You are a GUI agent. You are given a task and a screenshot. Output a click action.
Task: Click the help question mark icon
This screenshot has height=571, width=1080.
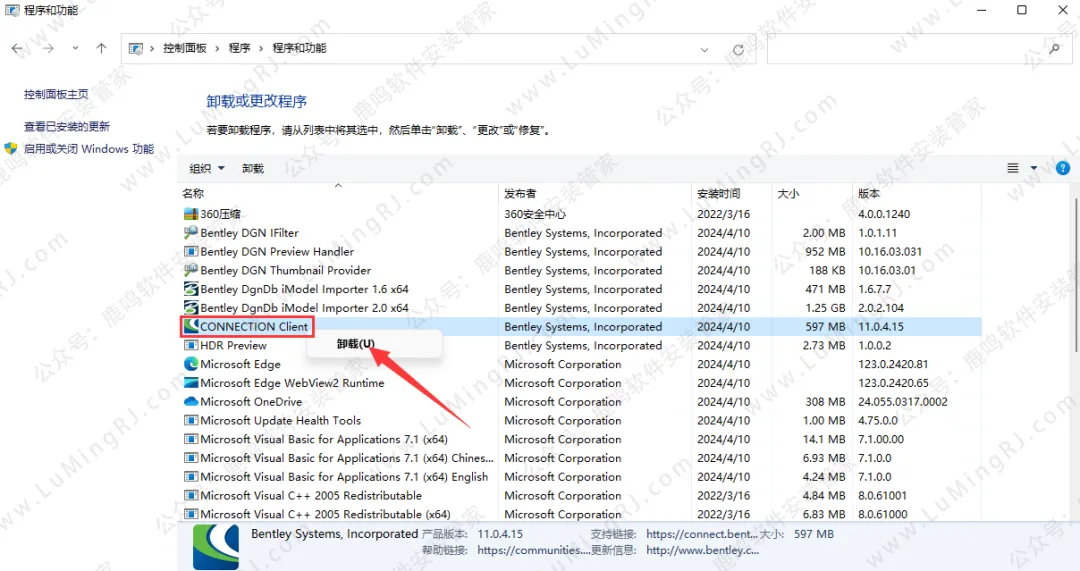pyautogui.click(x=1063, y=169)
